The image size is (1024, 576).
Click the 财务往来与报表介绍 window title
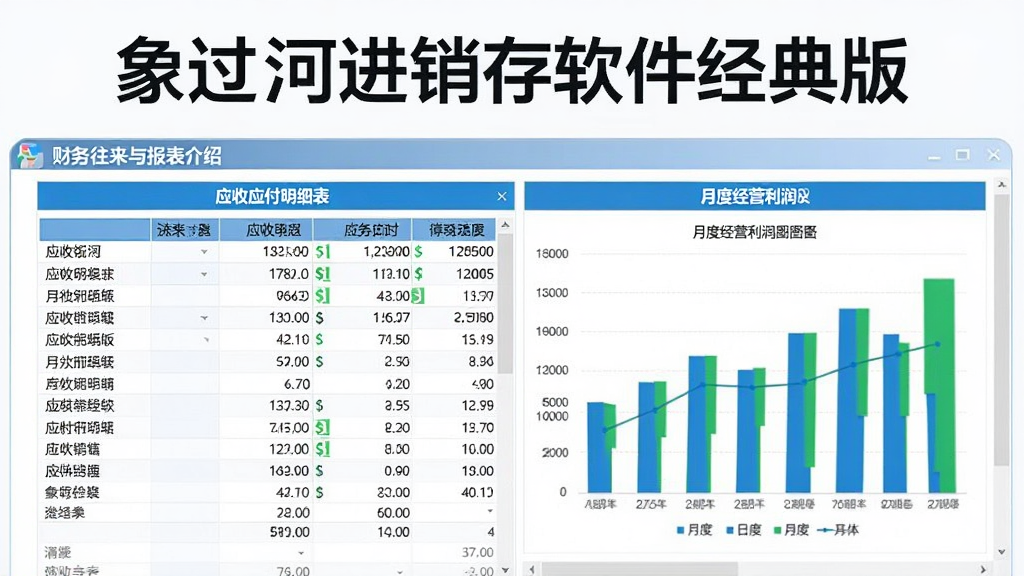click(x=137, y=156)
